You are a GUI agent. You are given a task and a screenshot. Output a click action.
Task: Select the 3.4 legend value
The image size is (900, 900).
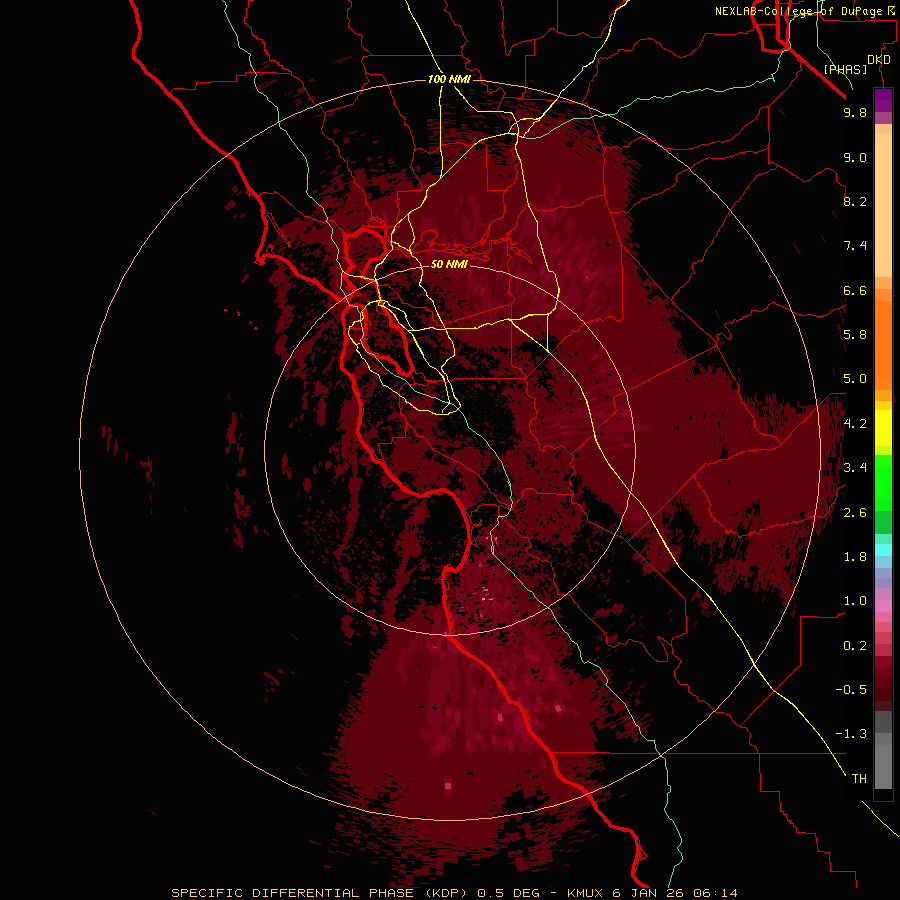coord(855,468)
